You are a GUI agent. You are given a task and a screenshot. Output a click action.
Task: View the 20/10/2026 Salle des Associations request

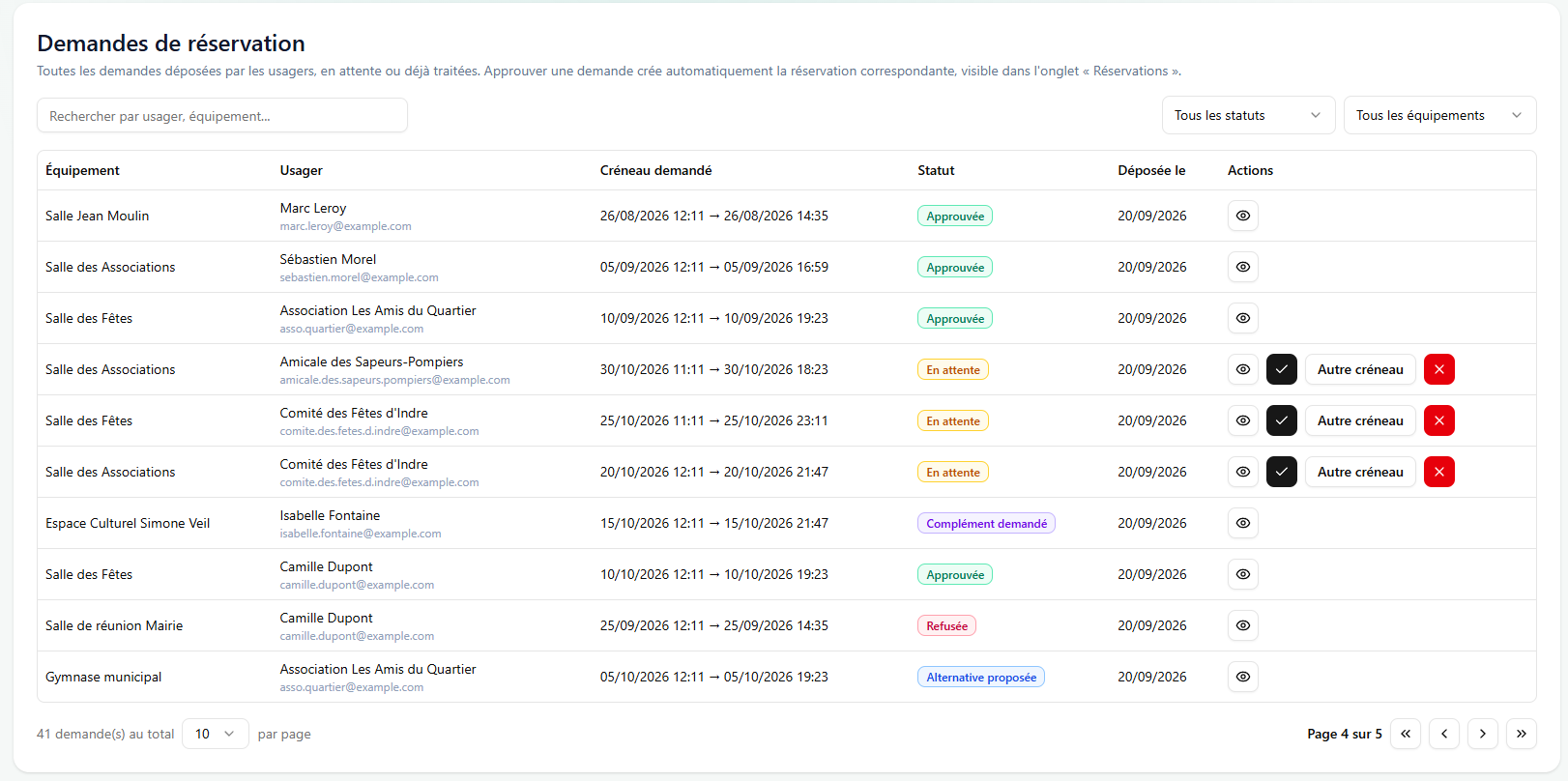[x=1243, y=472]
